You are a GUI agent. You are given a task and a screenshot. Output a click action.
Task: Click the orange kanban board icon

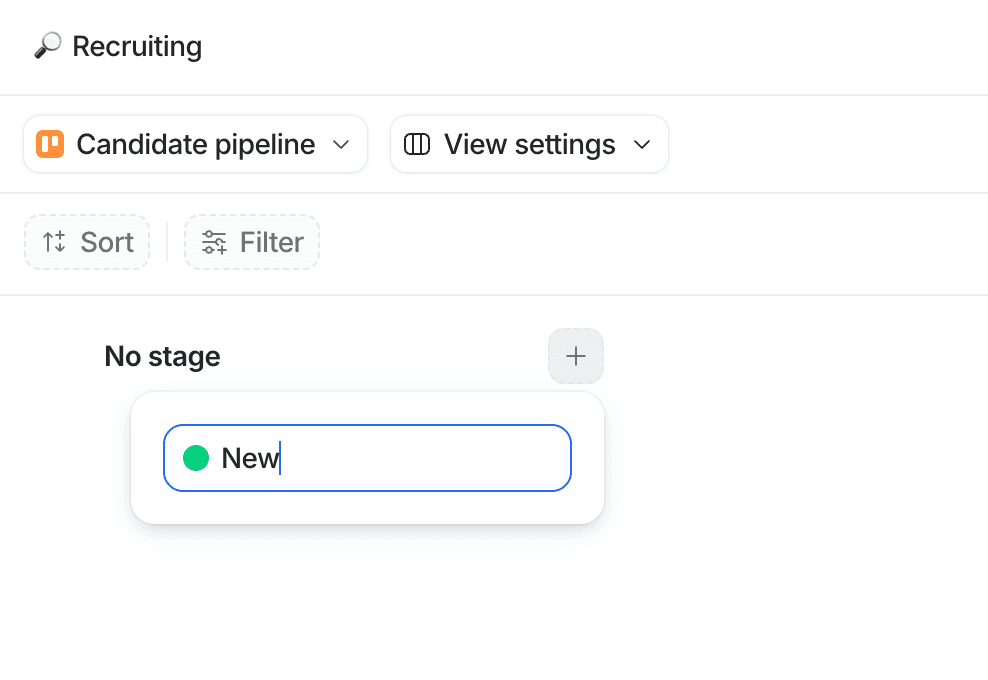pos(49,144)
